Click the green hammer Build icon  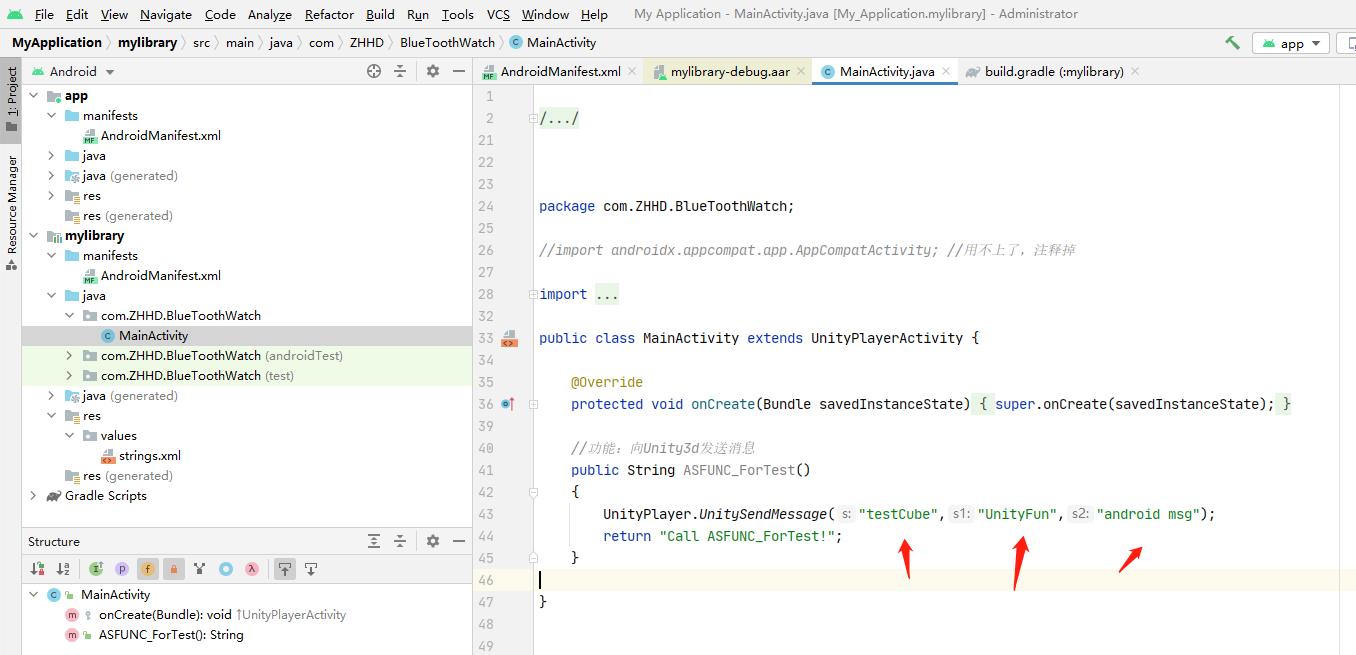click(x=1232, y=43)
